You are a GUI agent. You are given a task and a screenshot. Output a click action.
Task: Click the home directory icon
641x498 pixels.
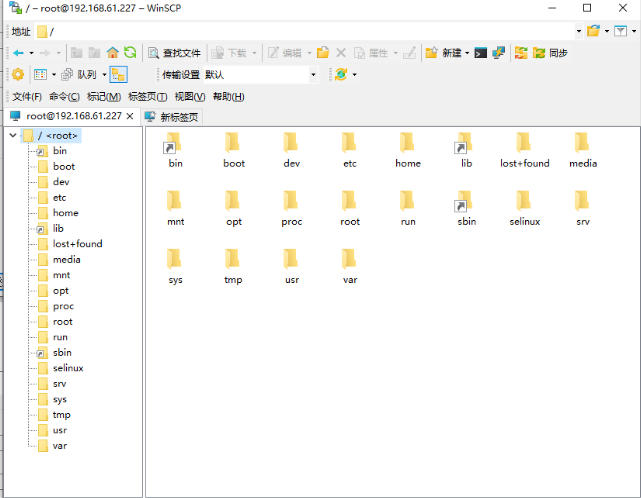pos(113,52)
